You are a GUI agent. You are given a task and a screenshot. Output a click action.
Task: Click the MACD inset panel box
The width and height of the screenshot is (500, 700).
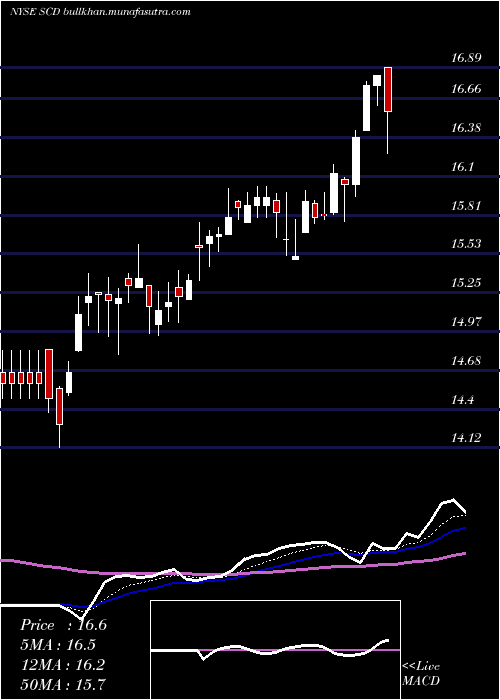click(275, 650)
